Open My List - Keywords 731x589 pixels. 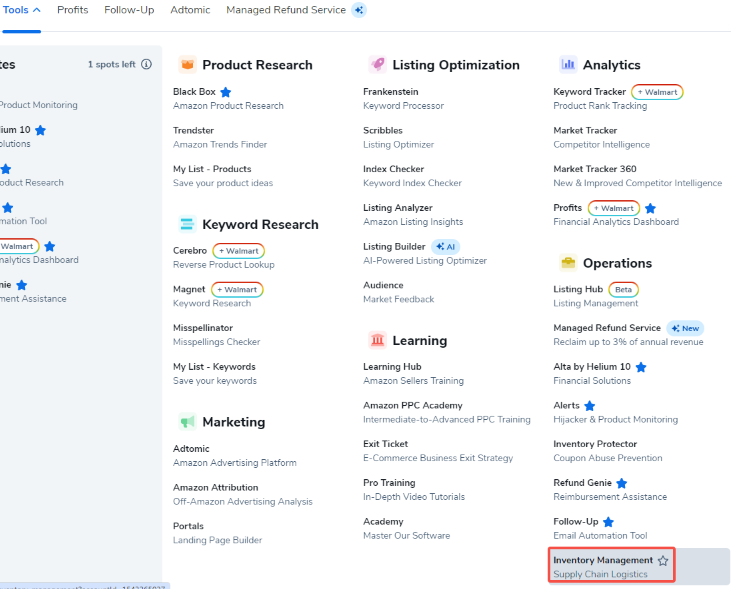tap(214, 374)
